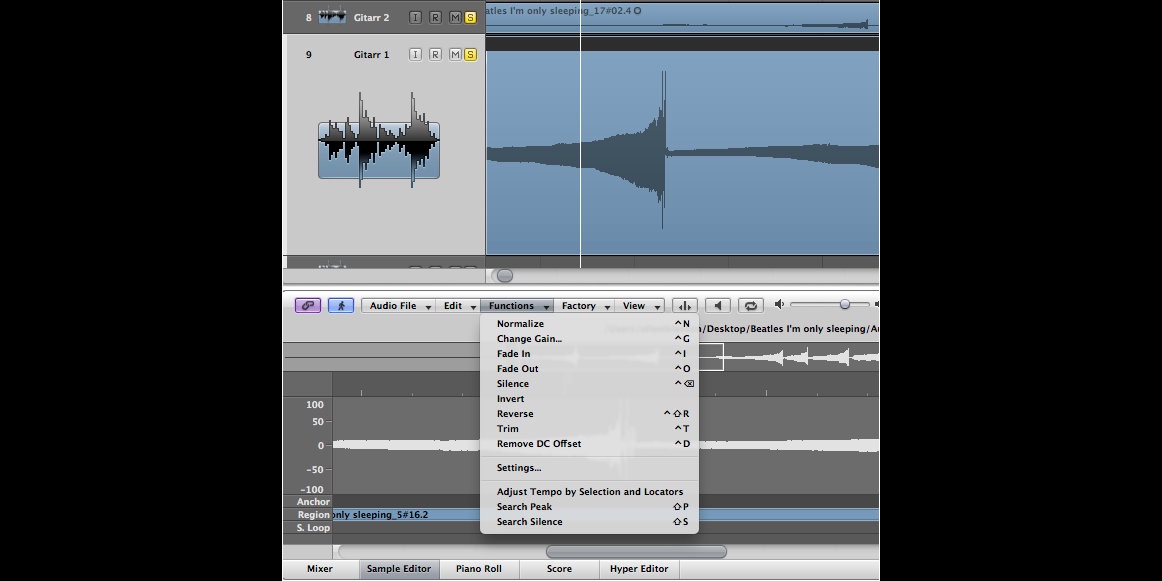Viewport: 1162px width, 581px height.
Task: Open the Mixer tab
Action: coord(319,569)
